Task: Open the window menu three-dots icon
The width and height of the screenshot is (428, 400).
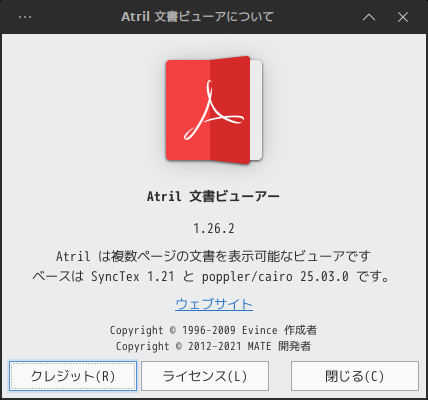Action: coord(25,17)
